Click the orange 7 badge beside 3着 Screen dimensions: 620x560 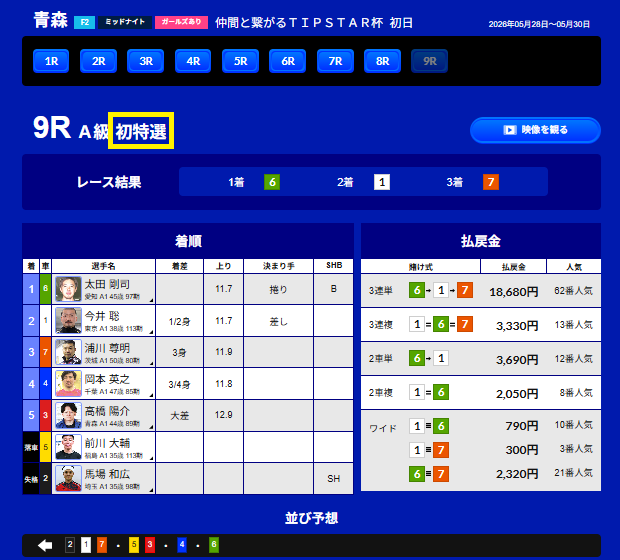(491, 182)
